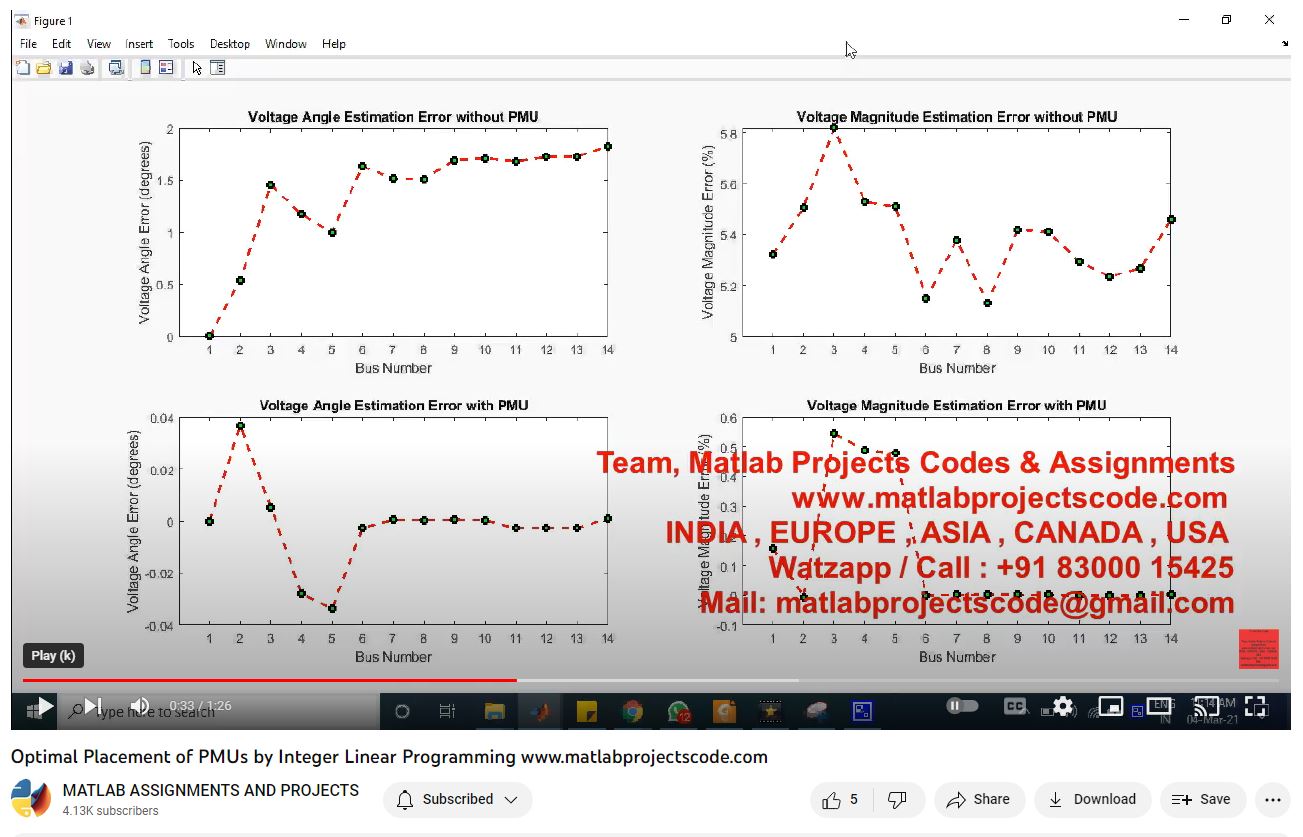
Task: Click the Cortana circle icon in the taskbar
Action: pyautogui.click(x=402, y=711)
